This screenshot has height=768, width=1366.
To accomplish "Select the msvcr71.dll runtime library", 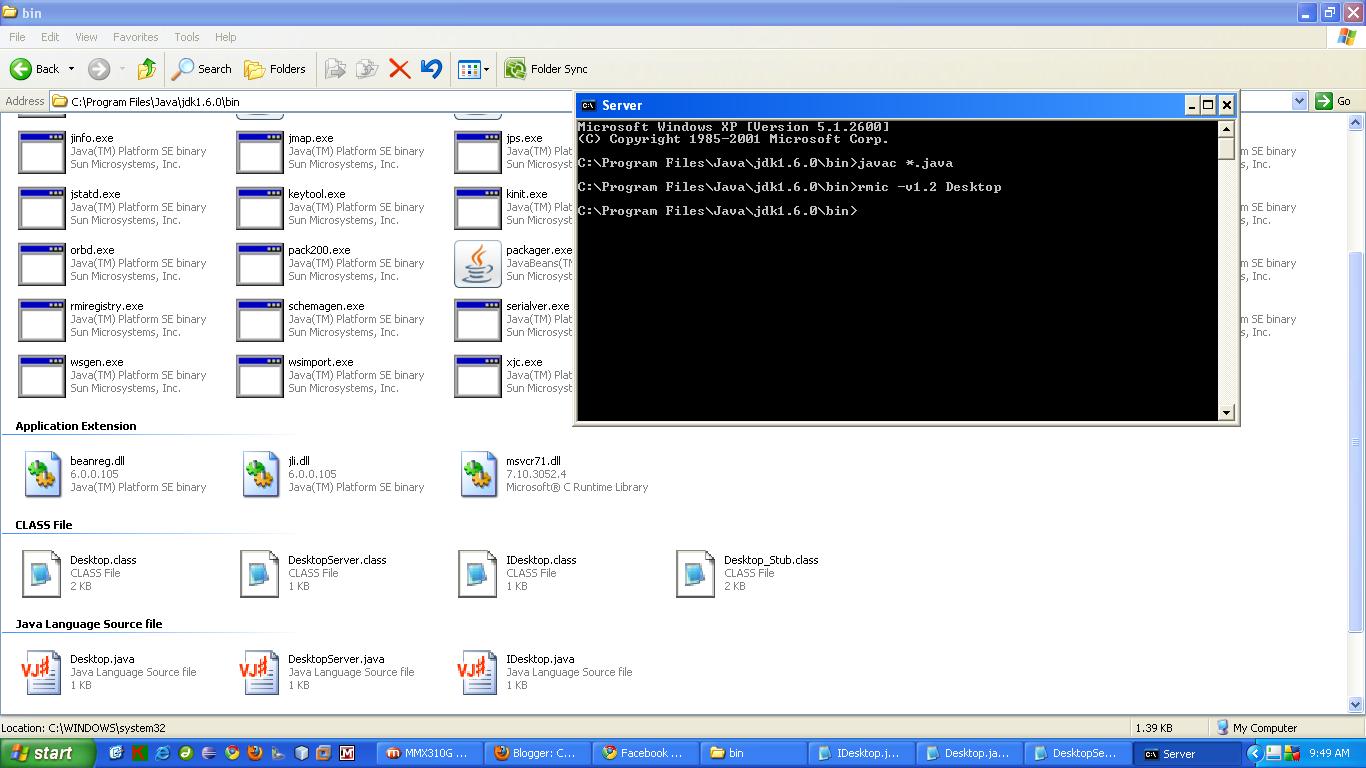I will 477,473.
